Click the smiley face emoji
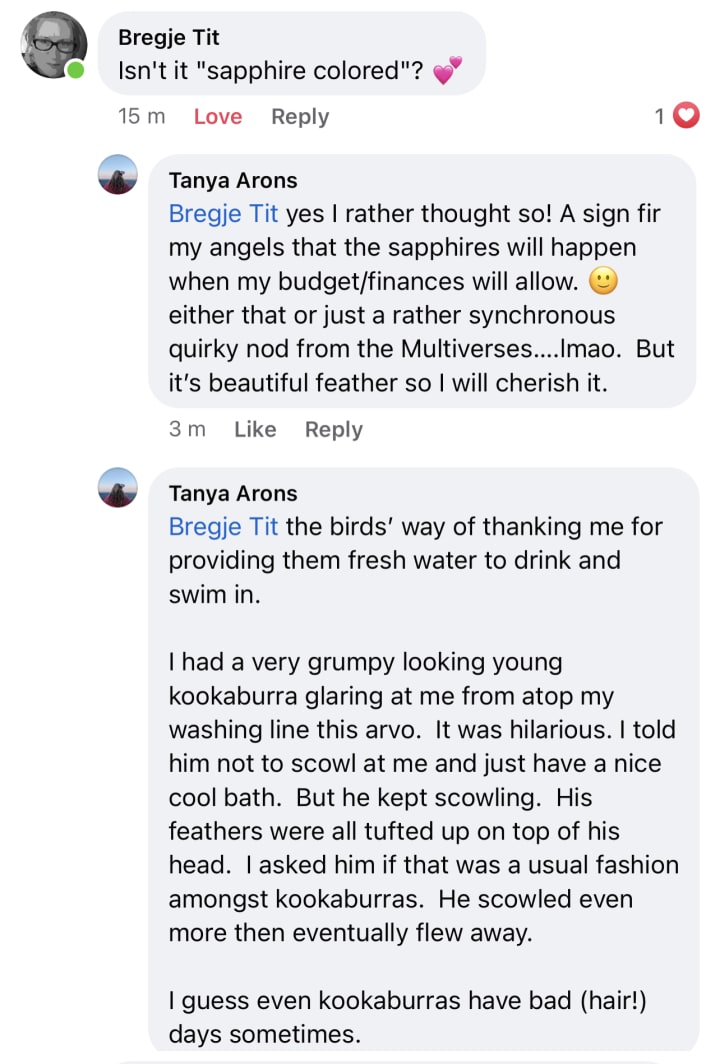Image resolution: width=720 pixels, height=1064 pixels. [x=603, y=282]
